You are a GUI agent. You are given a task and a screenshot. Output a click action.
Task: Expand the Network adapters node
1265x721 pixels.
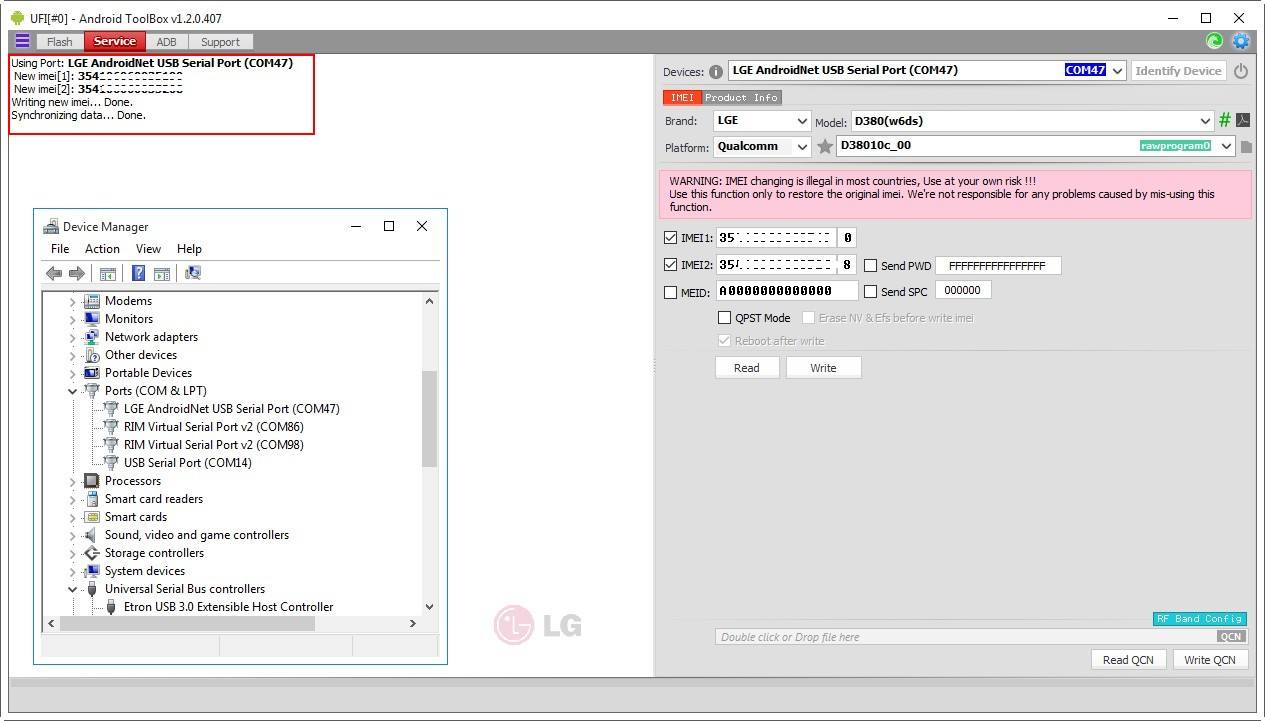point(72,337)
